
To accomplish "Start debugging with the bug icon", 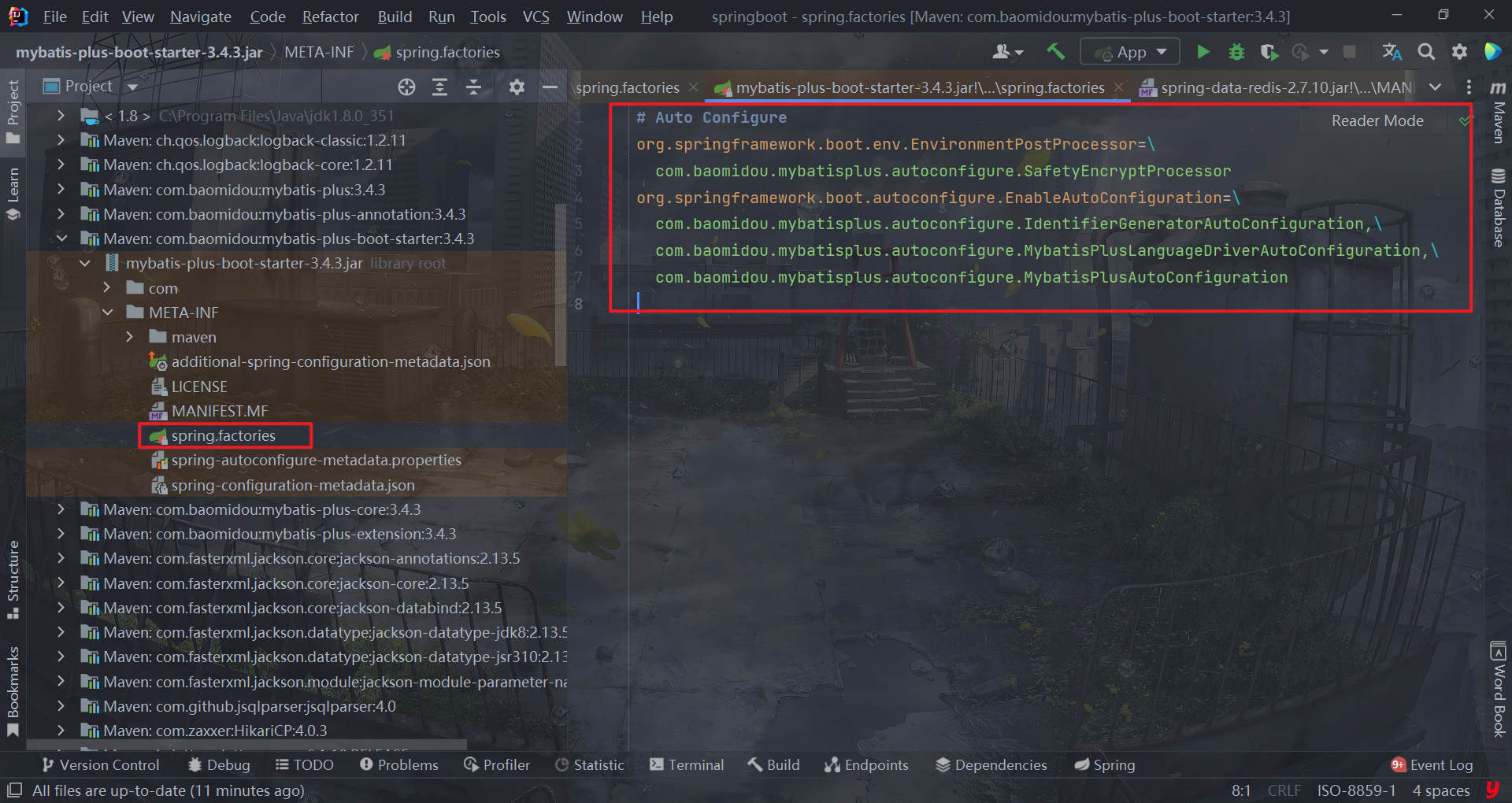I will coord(1236,52).
